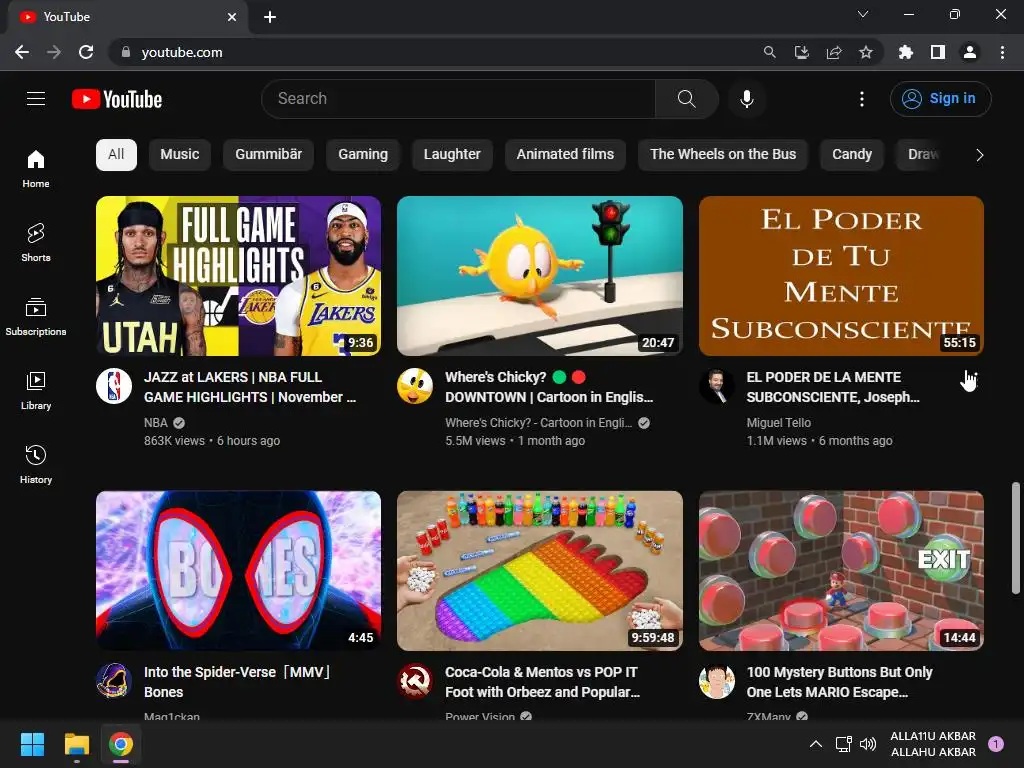Open File Explorer from taskbar
This screenshot has width=1024, height=768.
pyautogui.click(x=76, y=744)
